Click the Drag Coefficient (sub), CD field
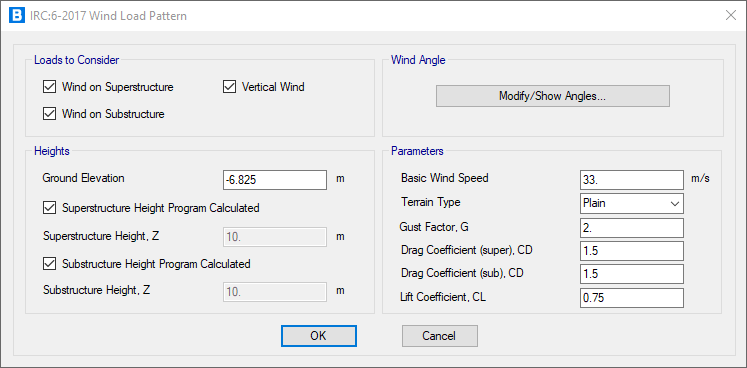 [x=632, y=274]
